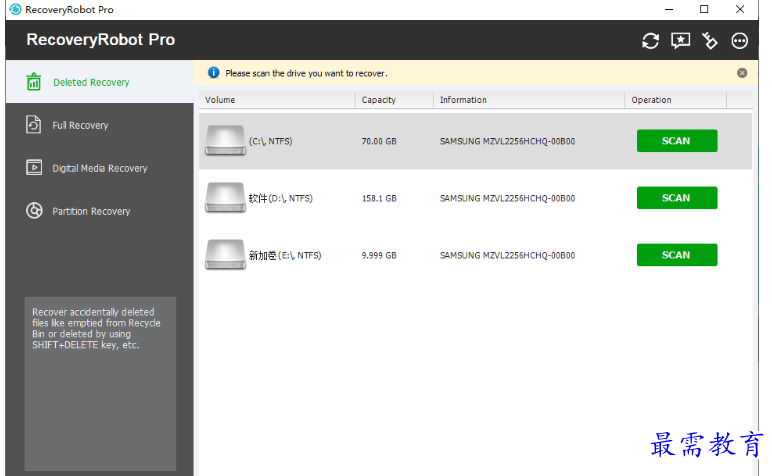Maximize the RecoveryRobot Pro window
The width and height of the screenshot is (772, 476).
click(704, 9)
